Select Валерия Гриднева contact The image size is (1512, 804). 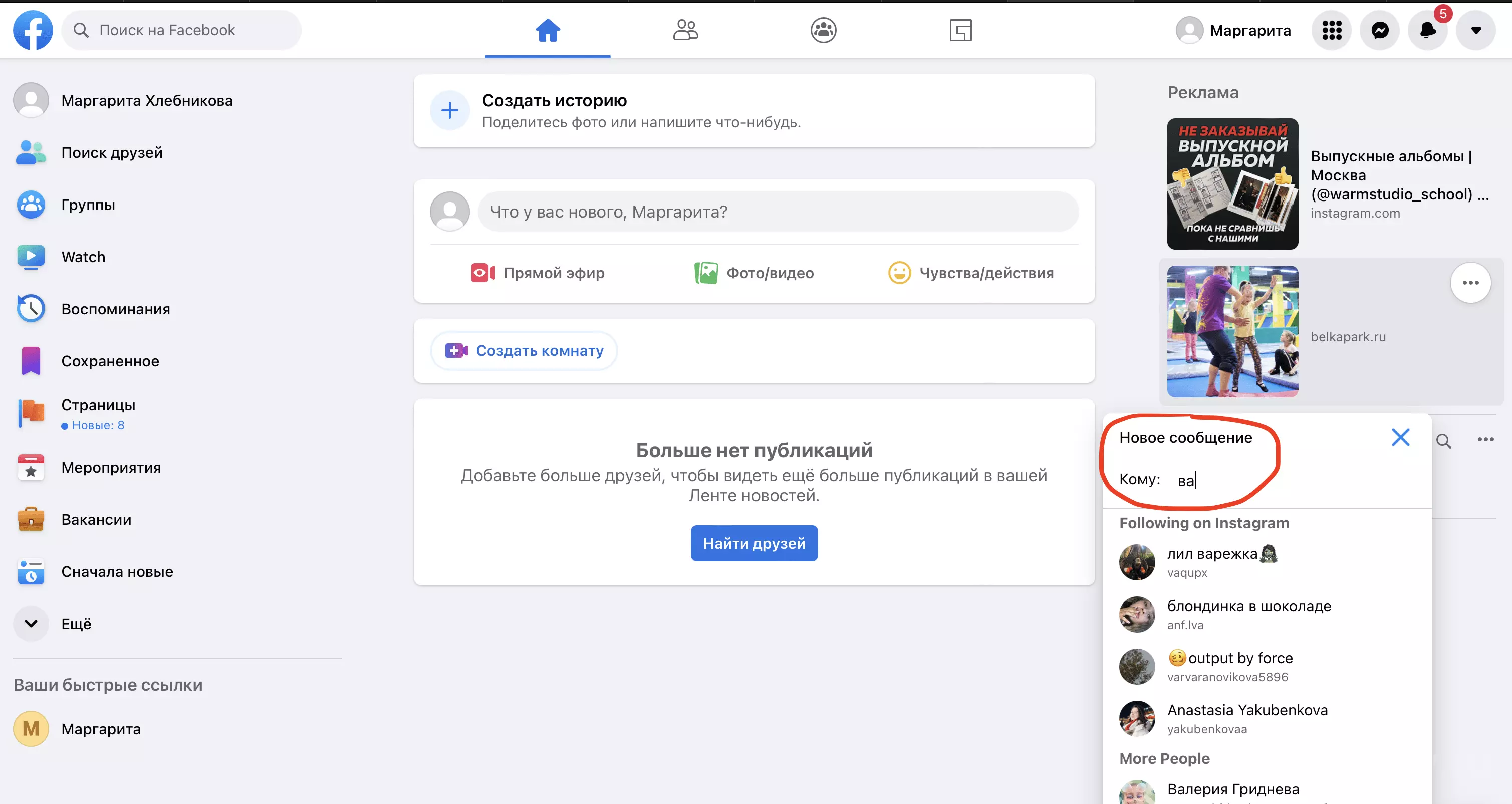1267,790
